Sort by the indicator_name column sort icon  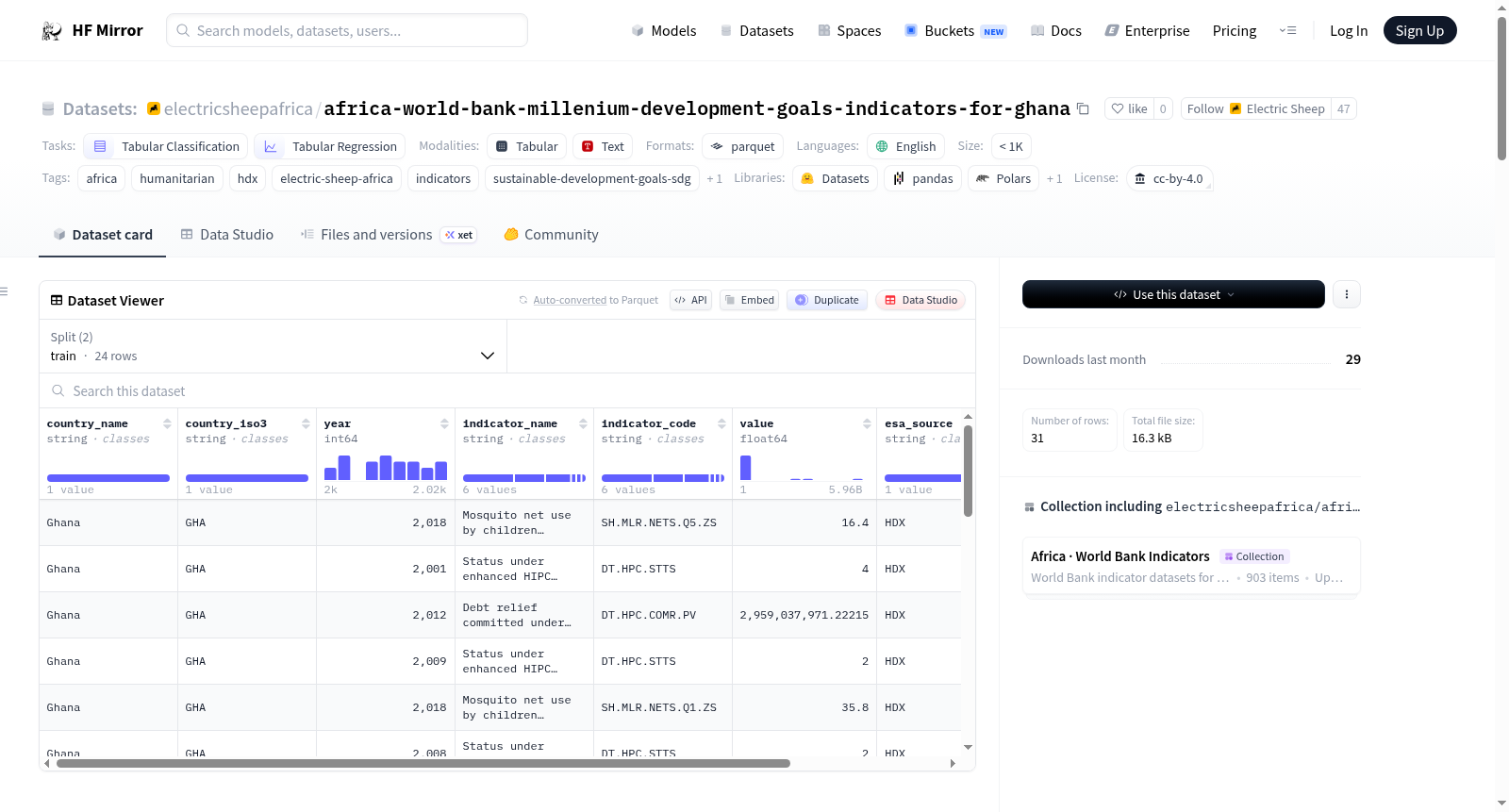tap(583, 423)
